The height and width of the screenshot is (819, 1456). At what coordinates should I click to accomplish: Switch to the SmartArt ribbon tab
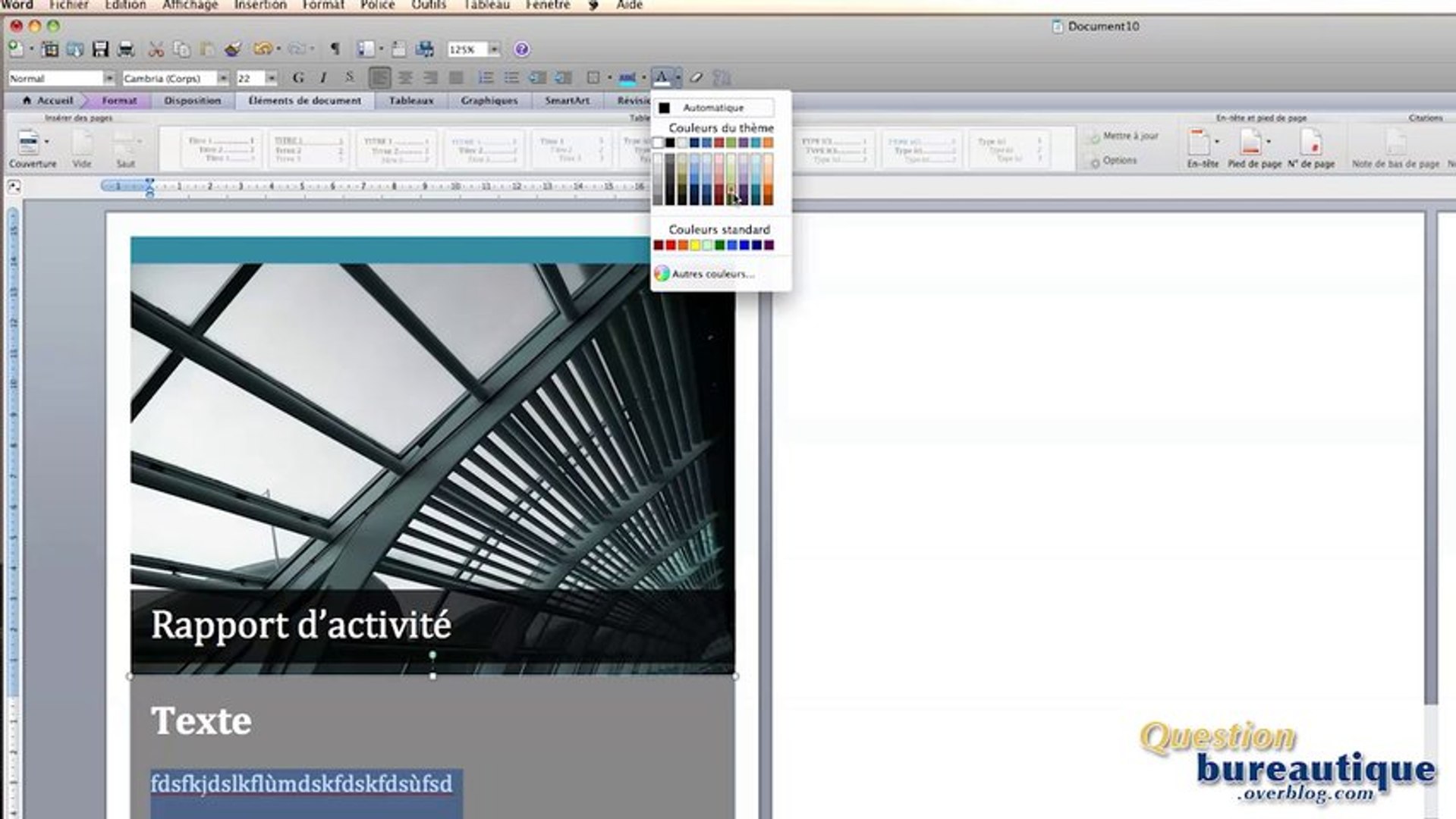pos(567,100)
